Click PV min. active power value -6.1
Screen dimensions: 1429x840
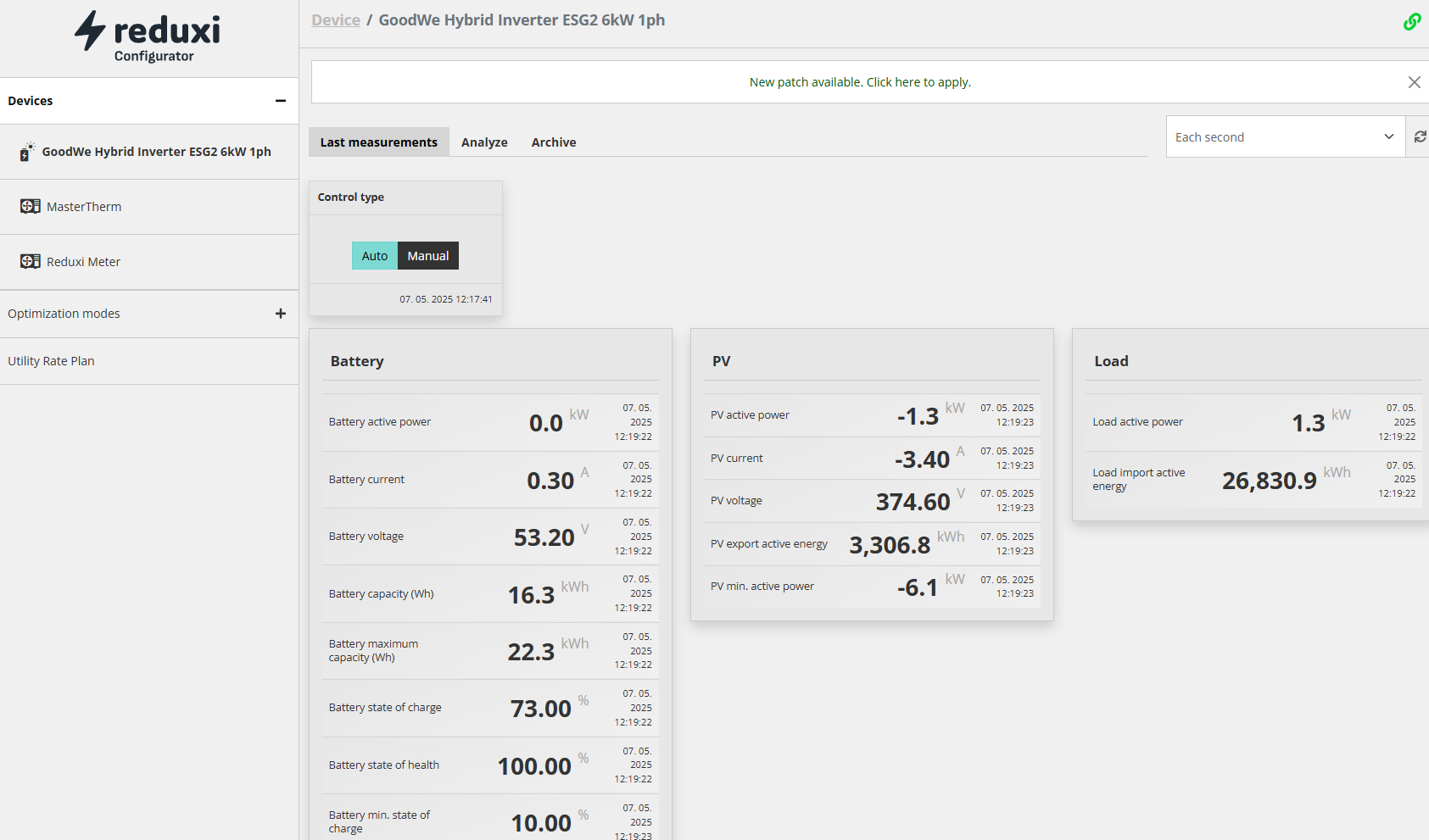tap(918, 587)
